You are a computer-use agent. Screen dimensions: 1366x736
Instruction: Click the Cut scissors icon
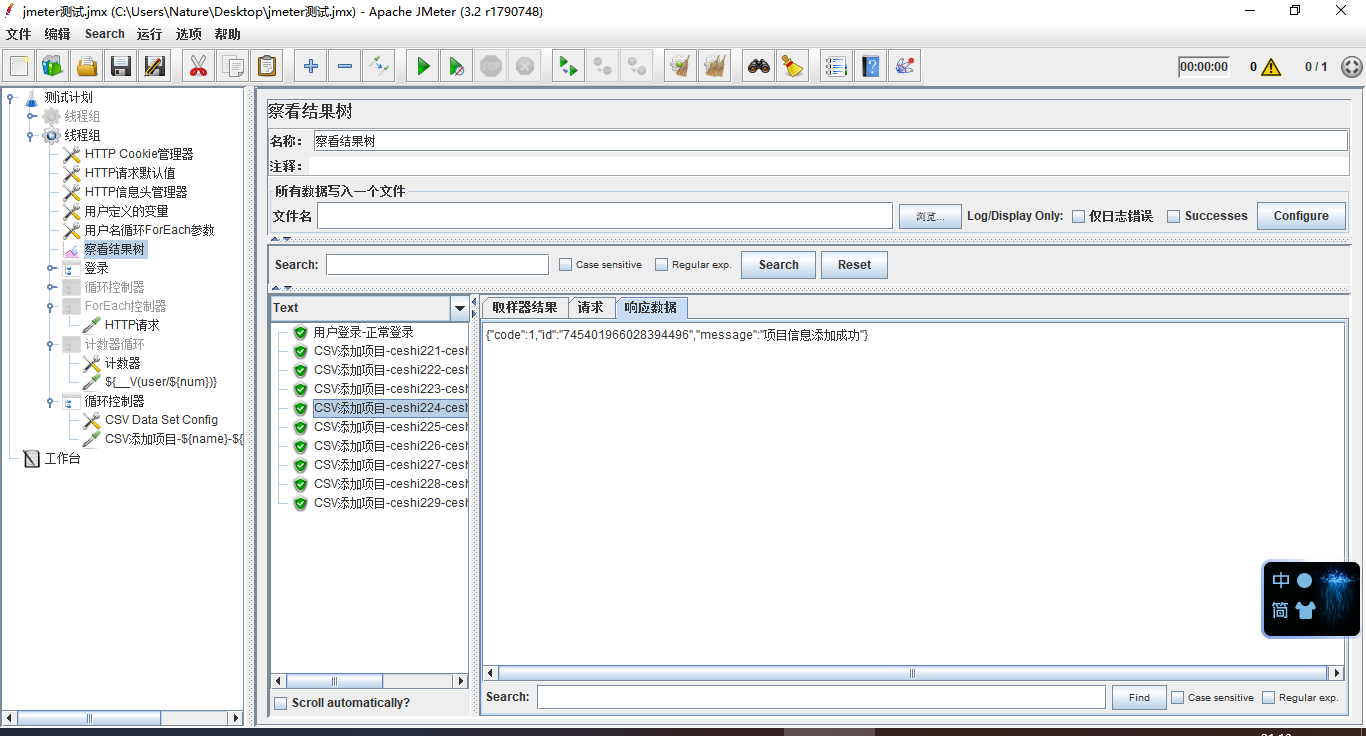tap(198, 67)
